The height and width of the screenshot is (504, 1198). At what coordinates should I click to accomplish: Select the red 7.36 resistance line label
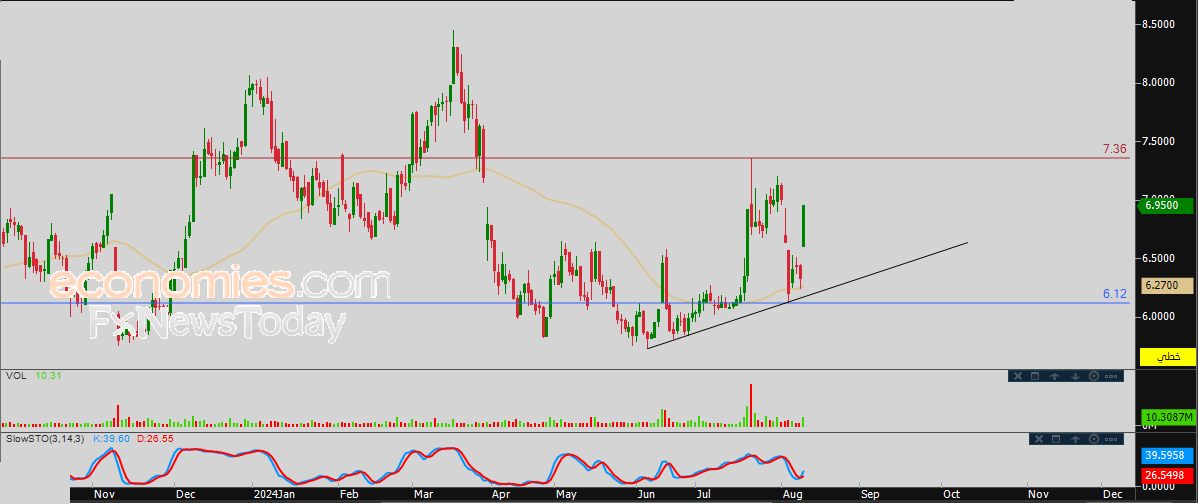point(1115,149)
